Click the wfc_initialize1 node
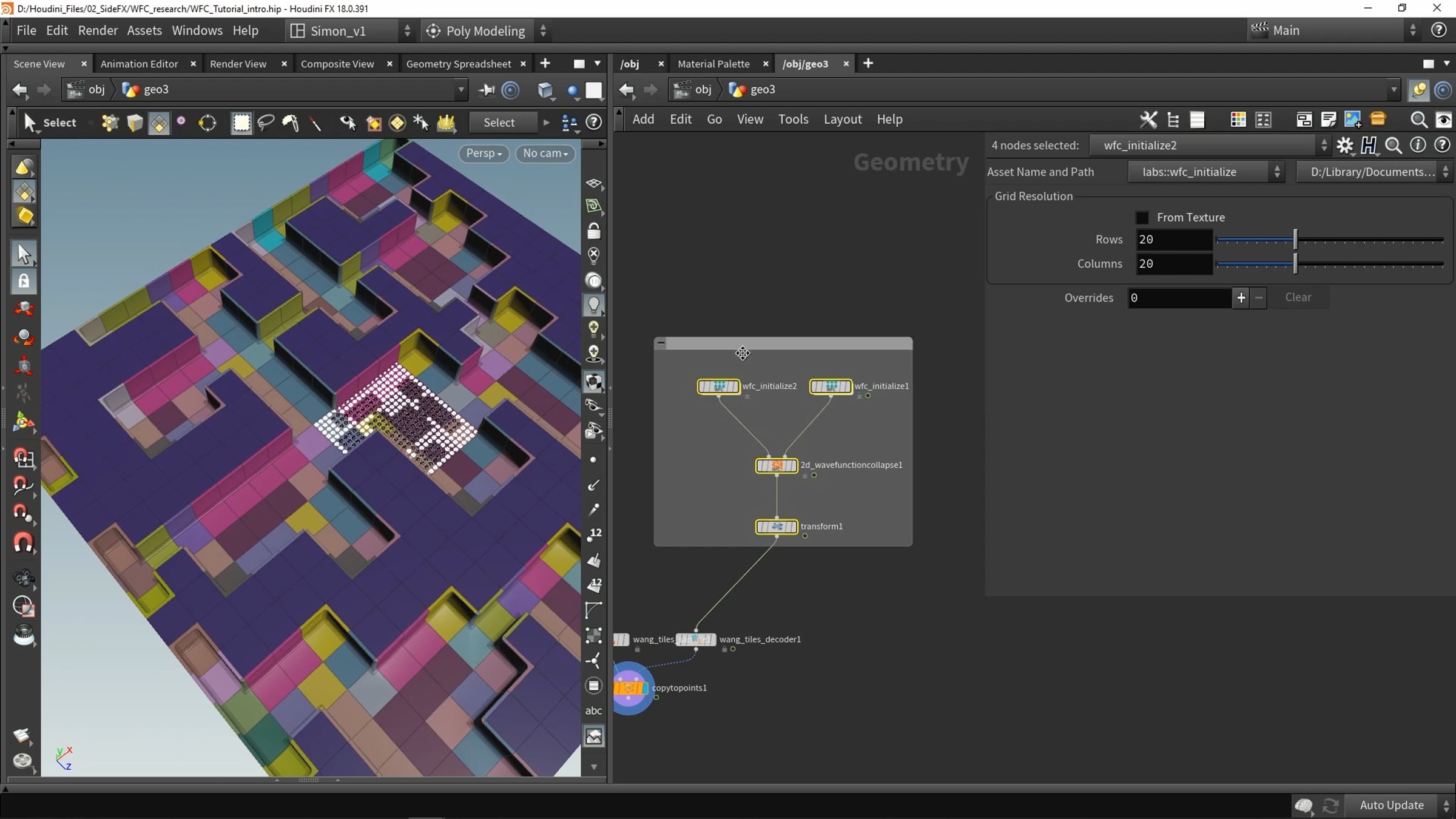The image size is (1456, 819). (x=831, y=386)
